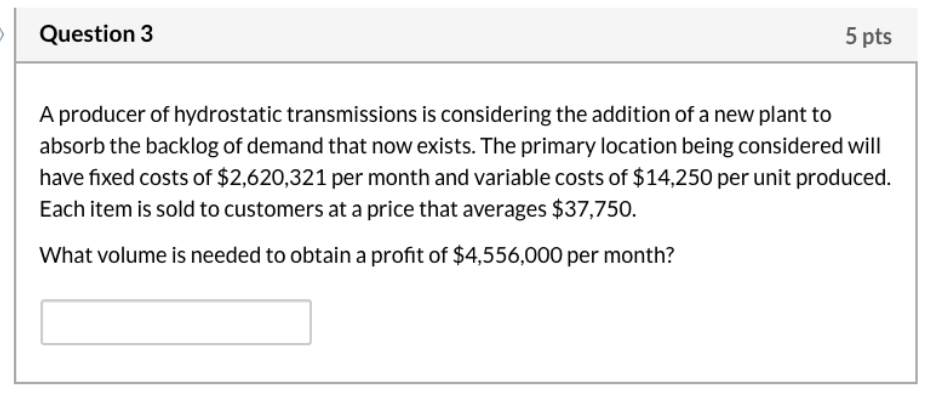Click the arrow marker left of Question 3
This screenshot has width=930, height=402.
tap(2, 34)
